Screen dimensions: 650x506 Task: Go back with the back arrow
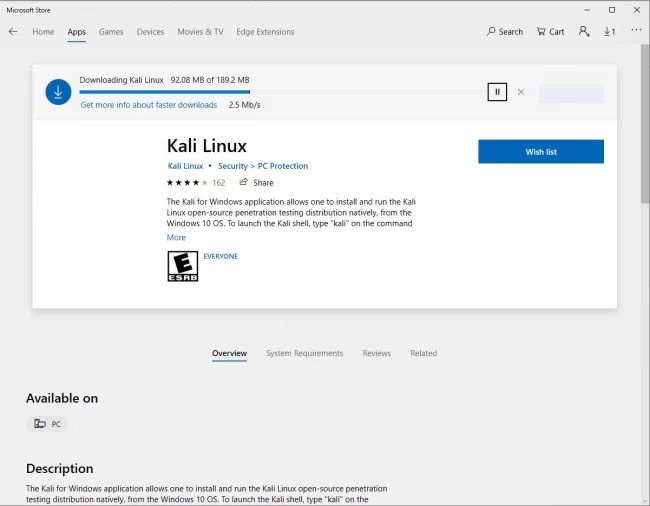(x=13, y=31)
